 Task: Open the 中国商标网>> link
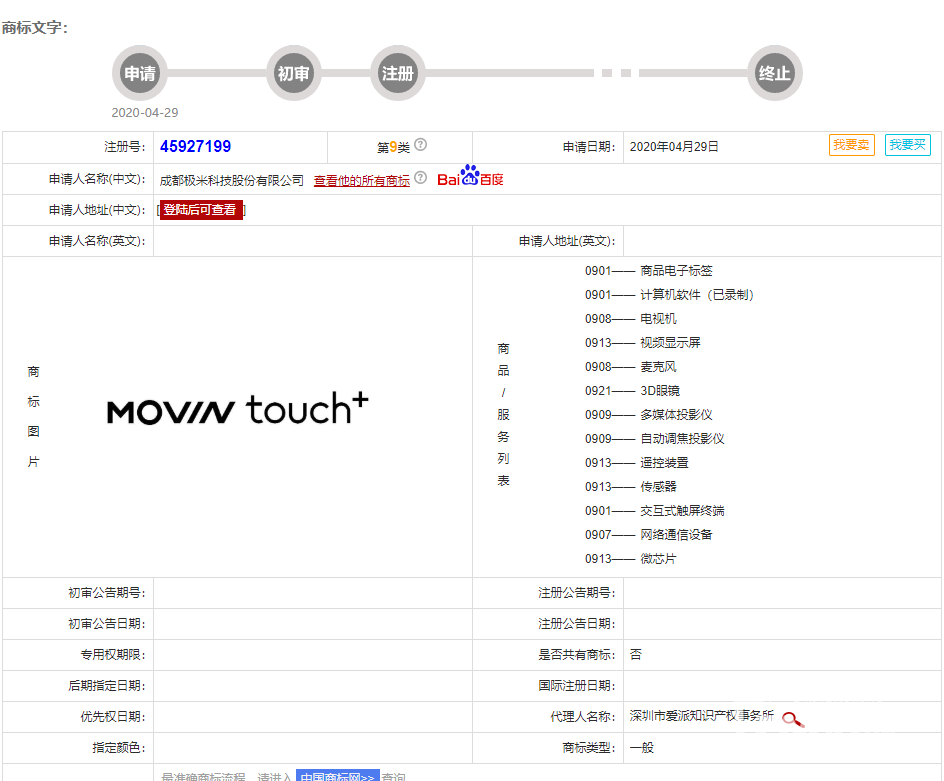click(337, 776)
